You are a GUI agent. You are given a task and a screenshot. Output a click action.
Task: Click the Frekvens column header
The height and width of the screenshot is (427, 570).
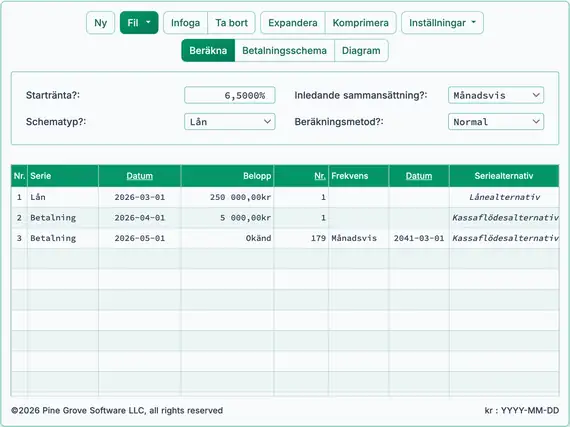[x=358, y=176]
